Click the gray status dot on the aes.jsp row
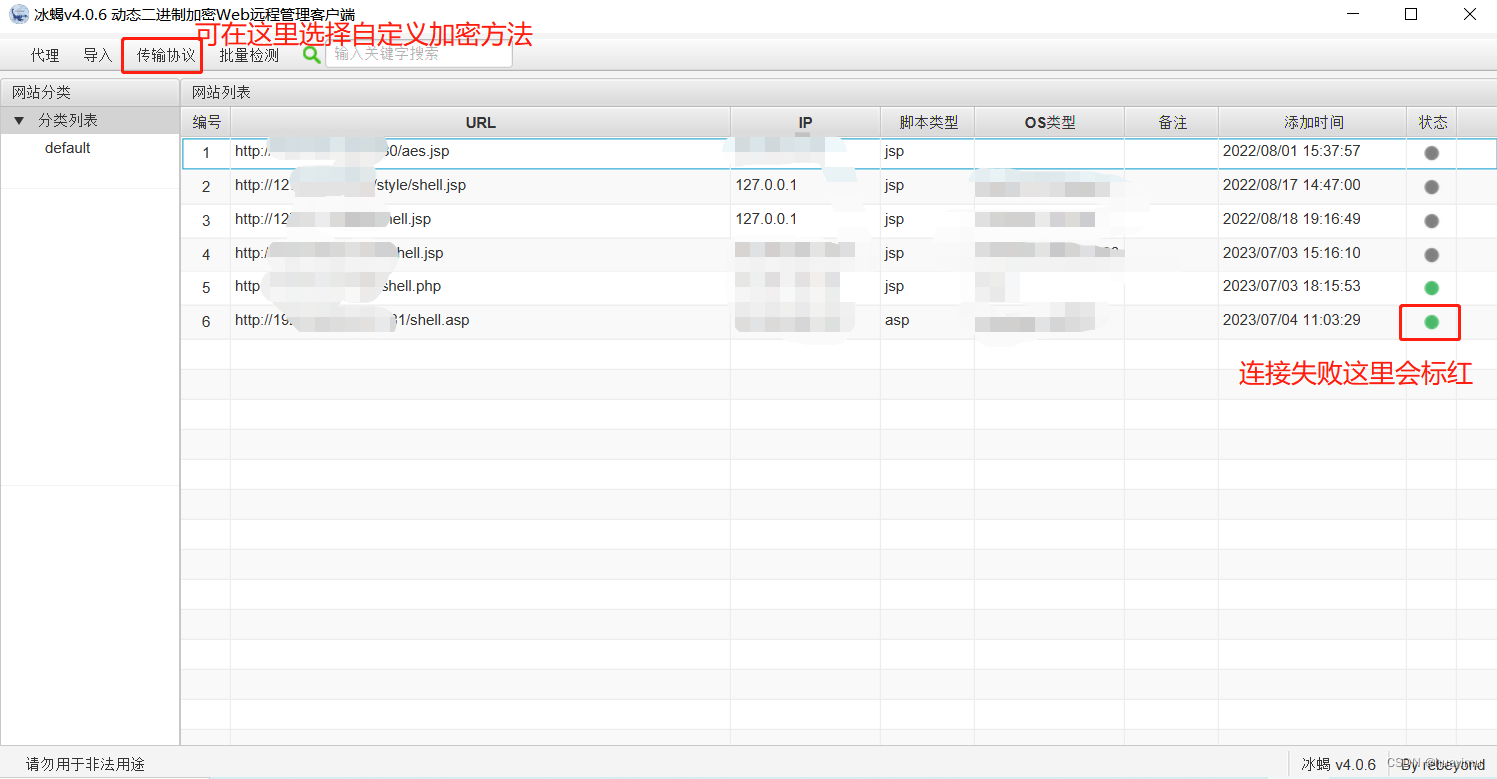 1431,152
